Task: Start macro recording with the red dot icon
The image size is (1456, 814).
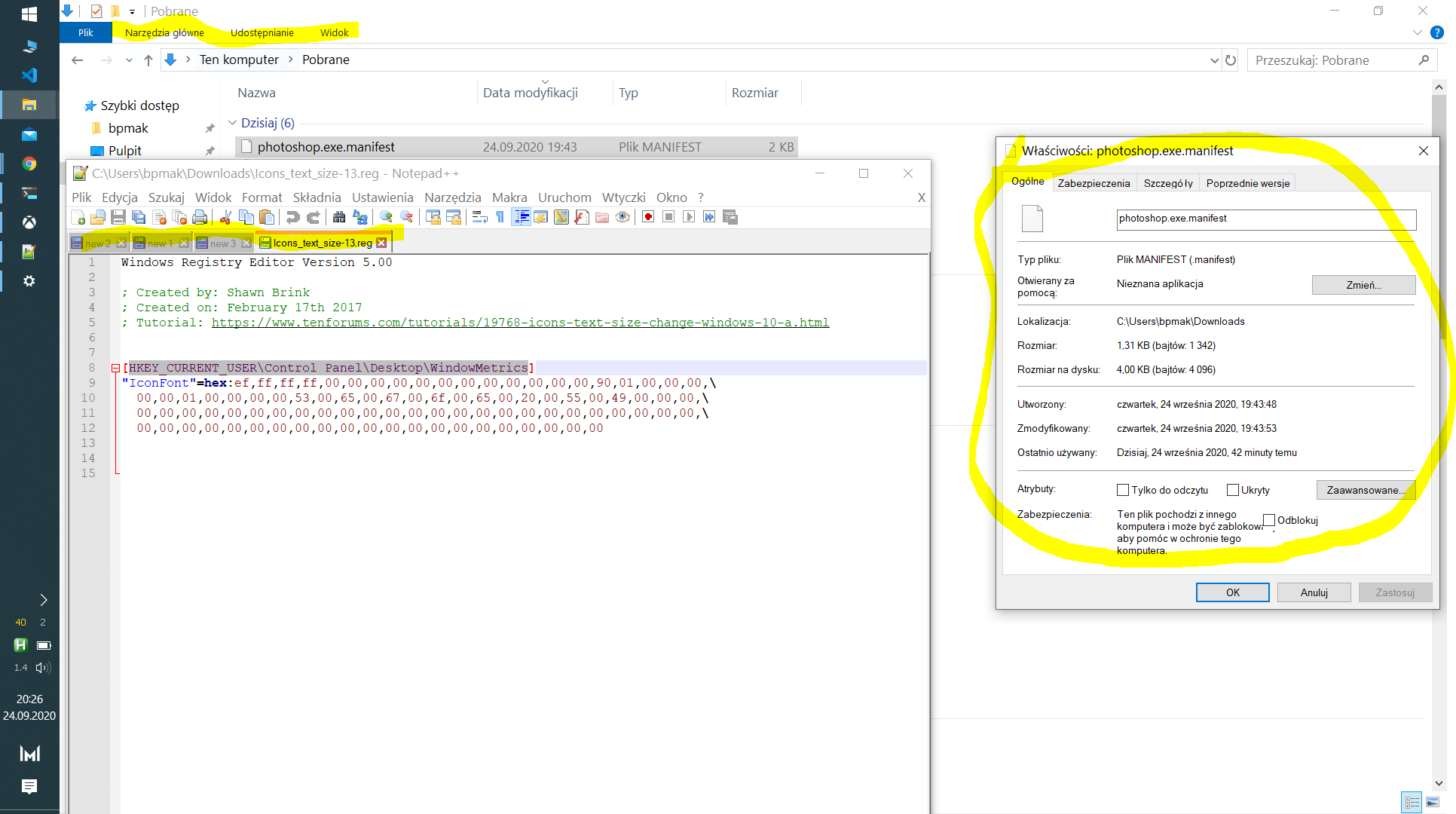Action: pyautogui.click(x=648, y=218)
